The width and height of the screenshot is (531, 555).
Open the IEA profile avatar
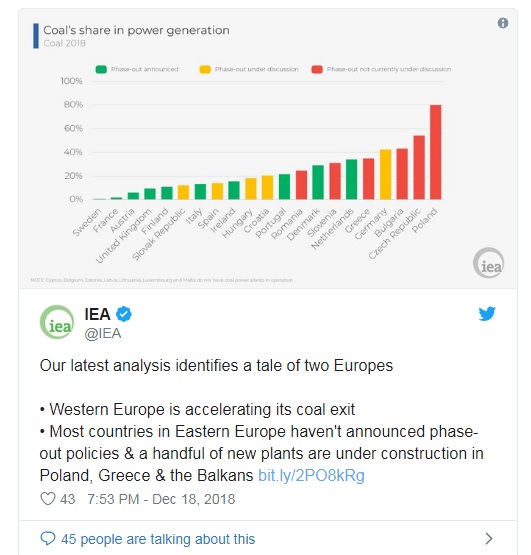[x=57, y=322]
